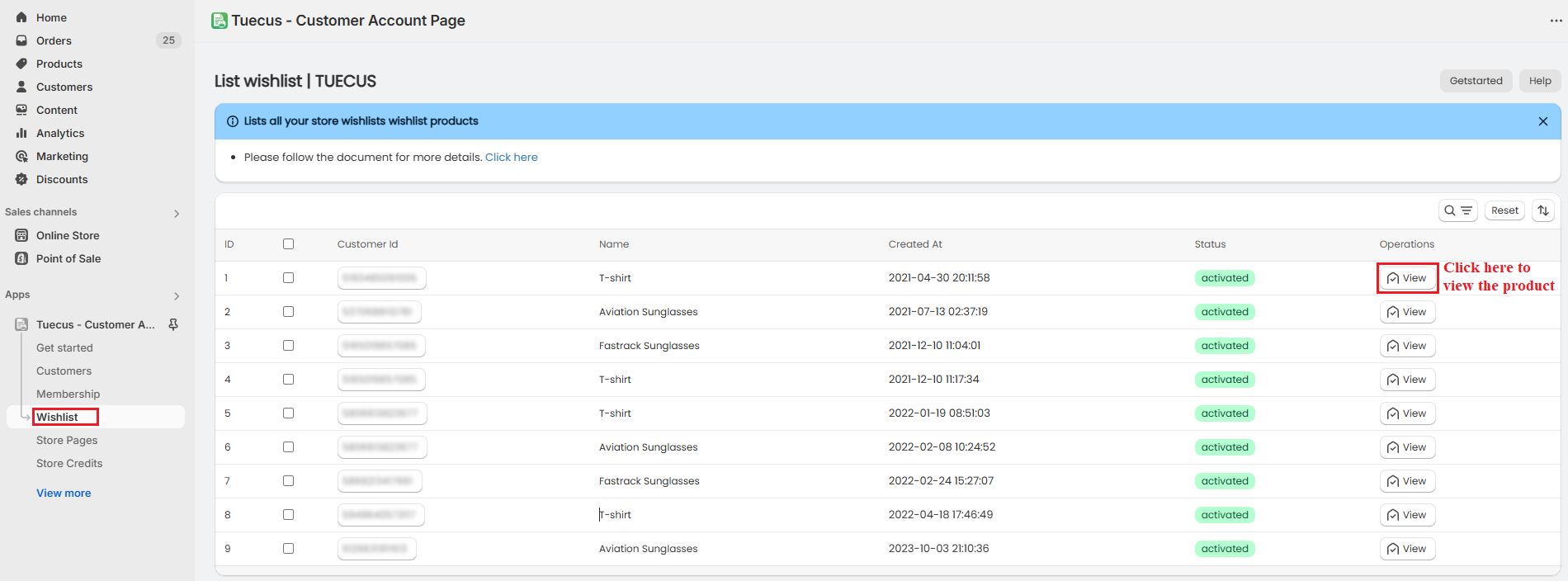This screenshot has width=1568, height=581.
Task: View wishlist row 3 Fastrack Sunglasses
Action: (1407, 346)
